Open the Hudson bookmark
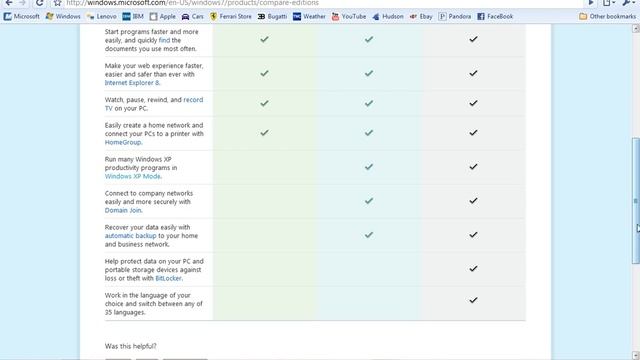640x360 pixels. 388,16
